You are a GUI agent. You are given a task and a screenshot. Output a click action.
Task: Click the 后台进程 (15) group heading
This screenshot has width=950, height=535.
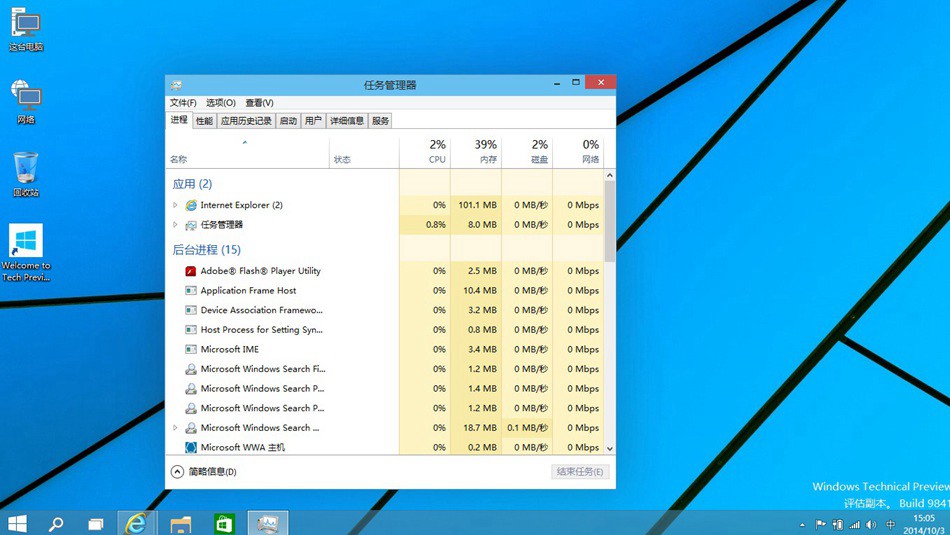pyautogui.click(x=207, y=250)
